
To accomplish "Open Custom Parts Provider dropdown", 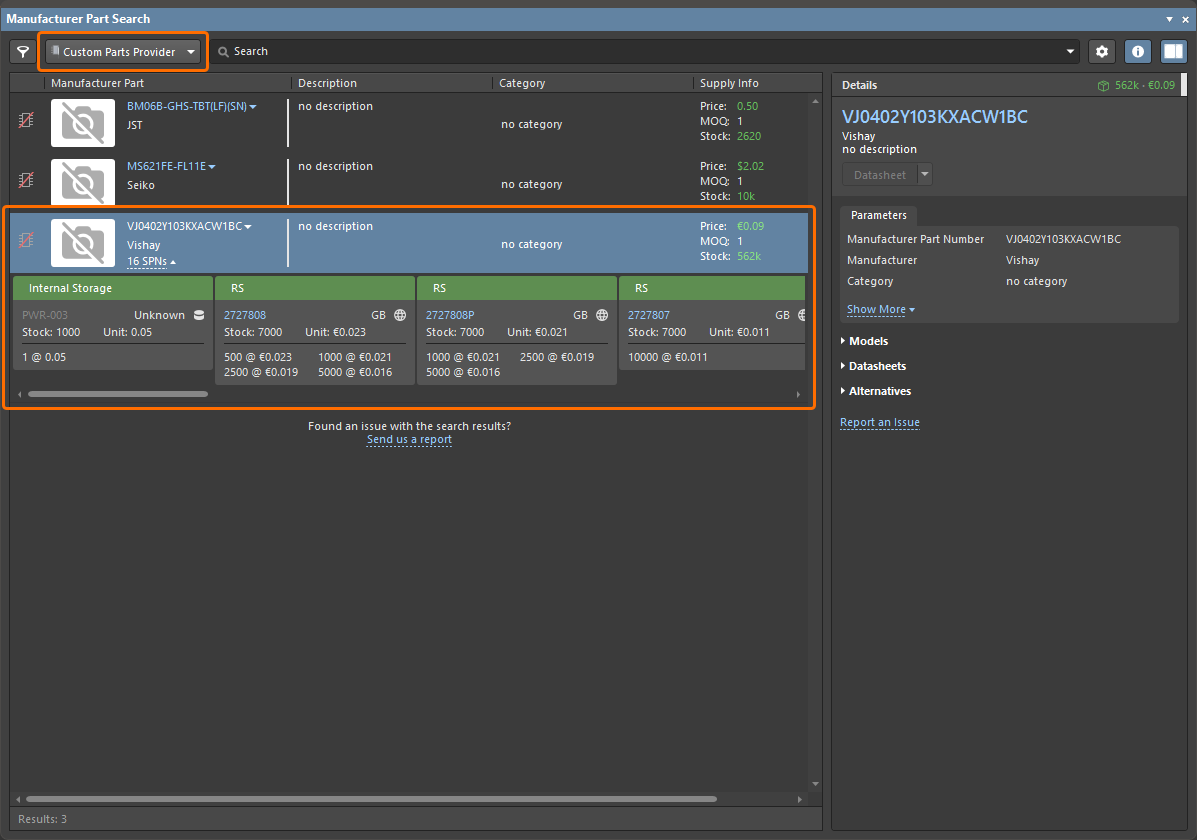I will (124, 52).
